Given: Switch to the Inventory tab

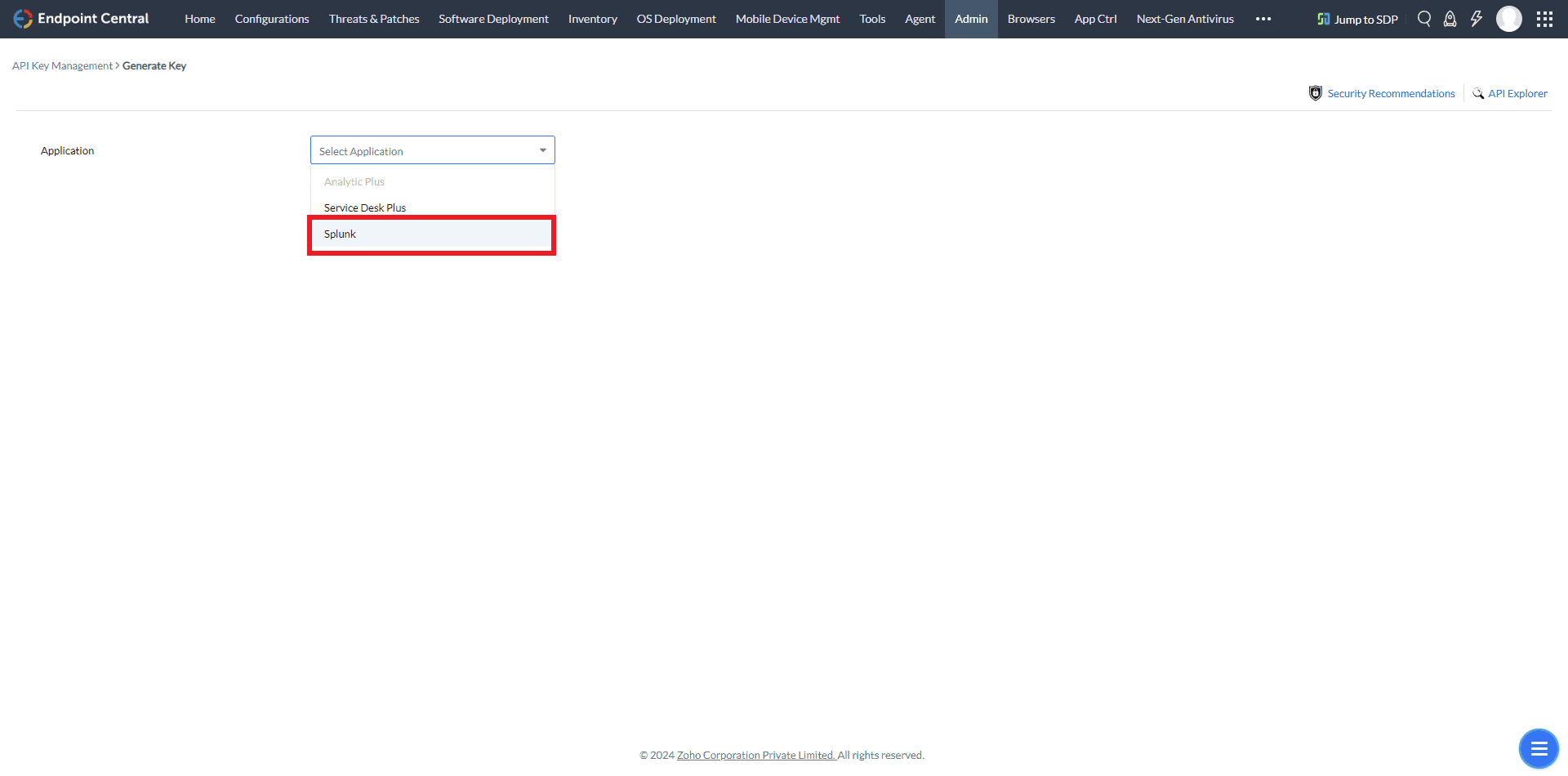Looking at the screenshot, I should [x=593, y=19].
